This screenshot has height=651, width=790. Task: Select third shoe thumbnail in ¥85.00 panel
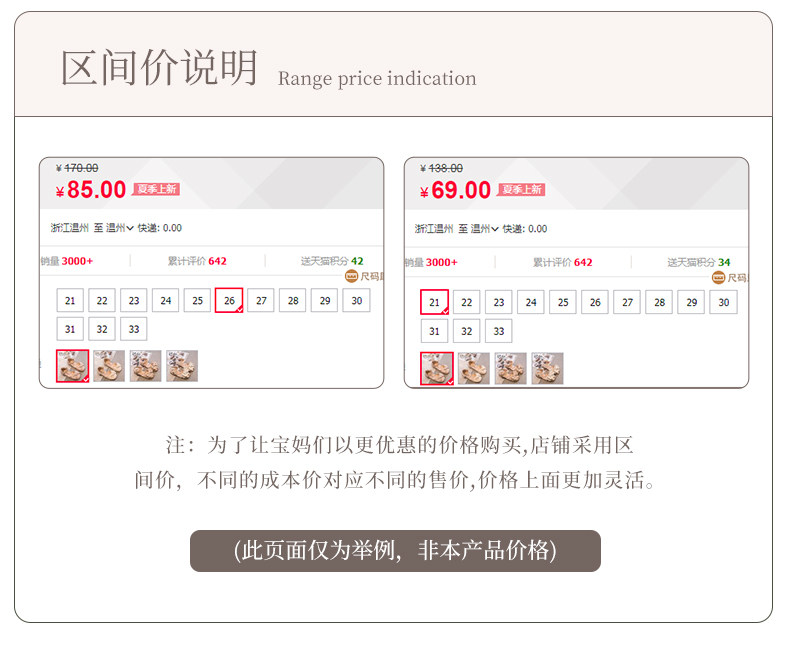click(x=146, y=366)
